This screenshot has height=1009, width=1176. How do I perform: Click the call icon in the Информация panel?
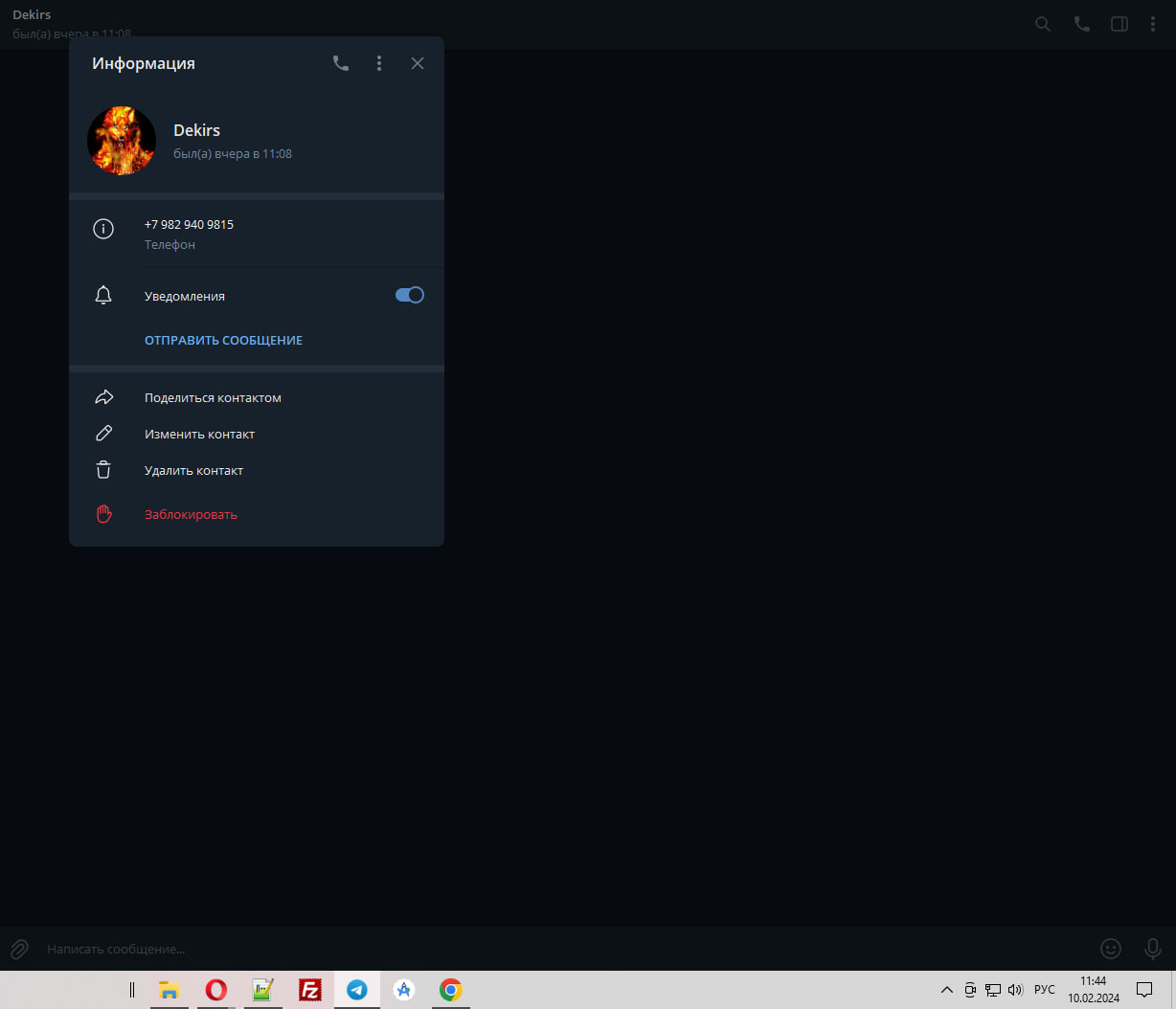click(x=341, y=63)
